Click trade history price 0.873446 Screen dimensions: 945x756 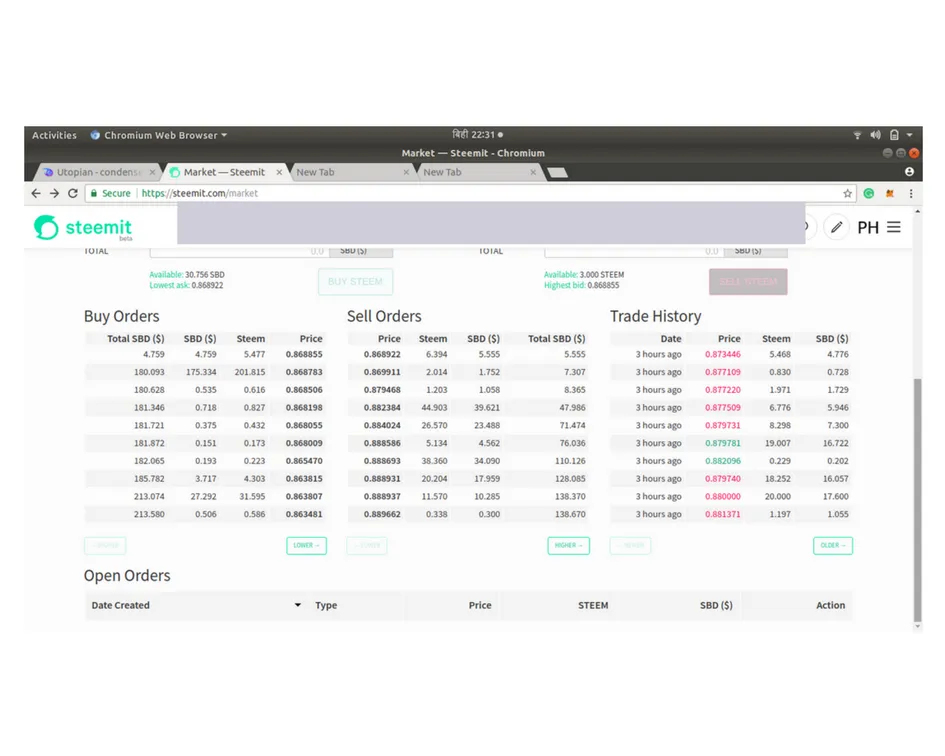[x=723, y=354]
